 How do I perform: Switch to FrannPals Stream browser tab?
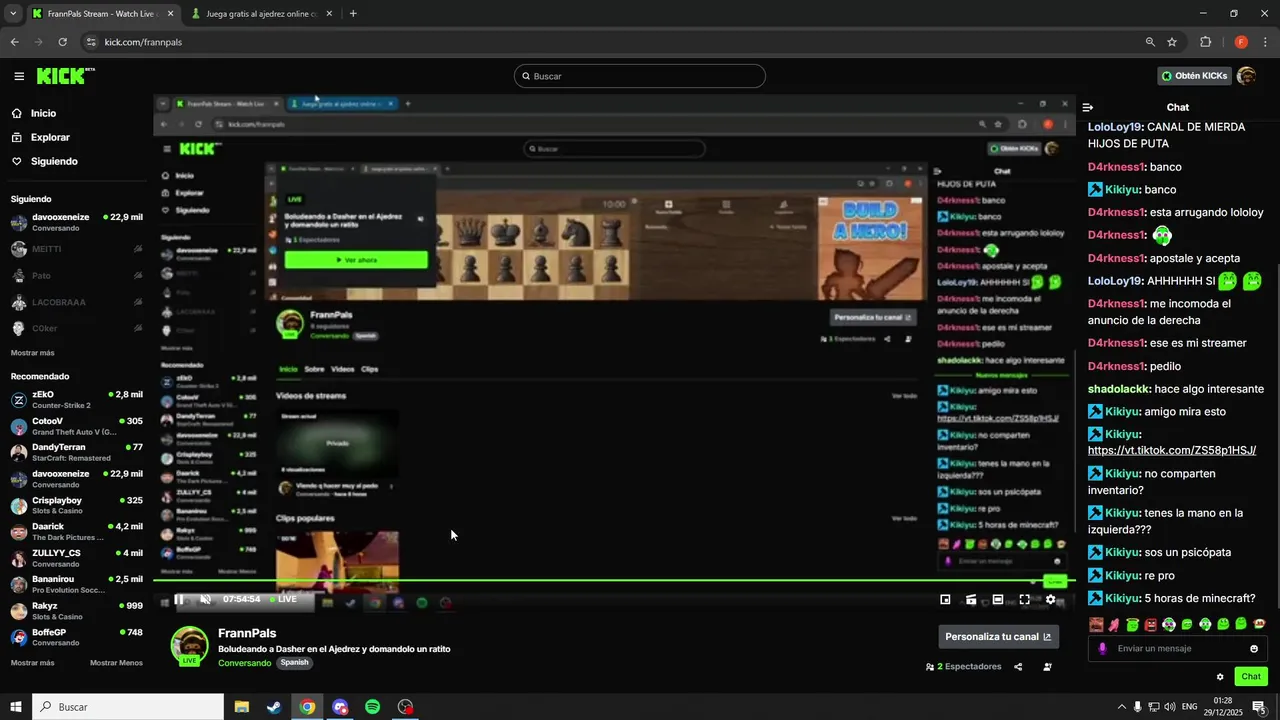(102, 14)
